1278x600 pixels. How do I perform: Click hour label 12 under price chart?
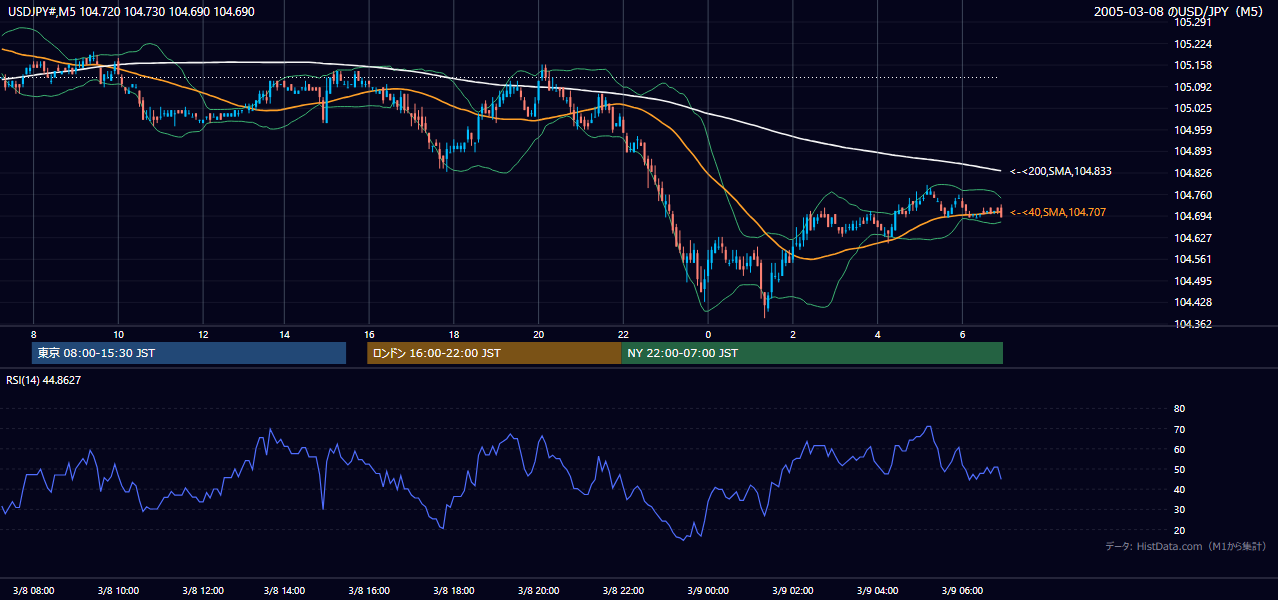click(x=202, y=334)
